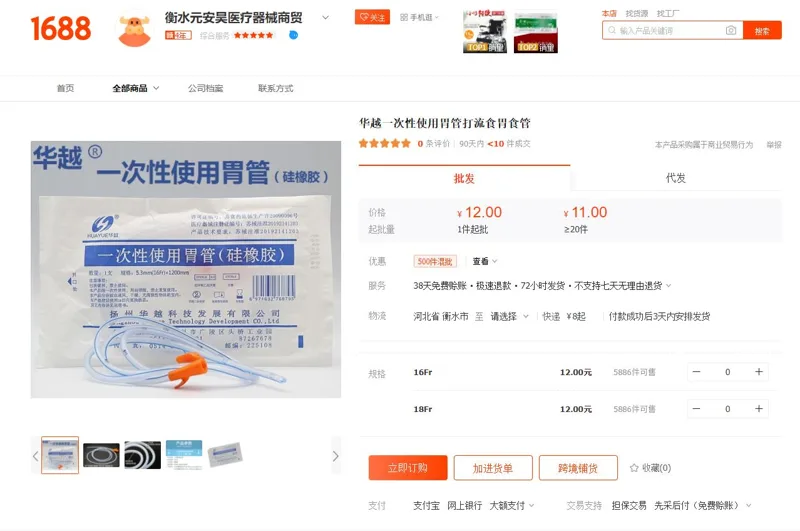Screen dimensions: 800x531
Task: Increase the 18Fr quantity
Action: (759, 409)
